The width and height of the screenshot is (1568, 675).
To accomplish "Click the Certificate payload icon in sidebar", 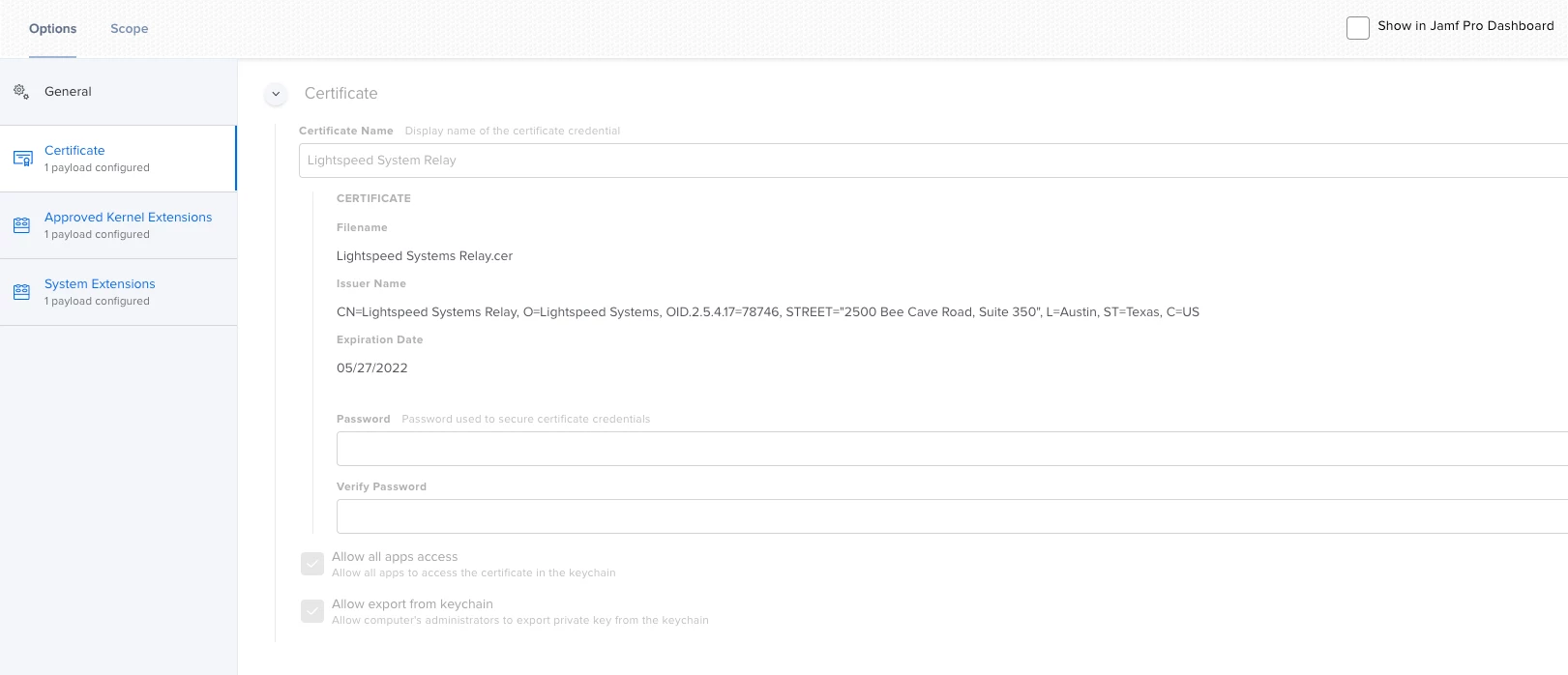I will click(x=22, y=159).
